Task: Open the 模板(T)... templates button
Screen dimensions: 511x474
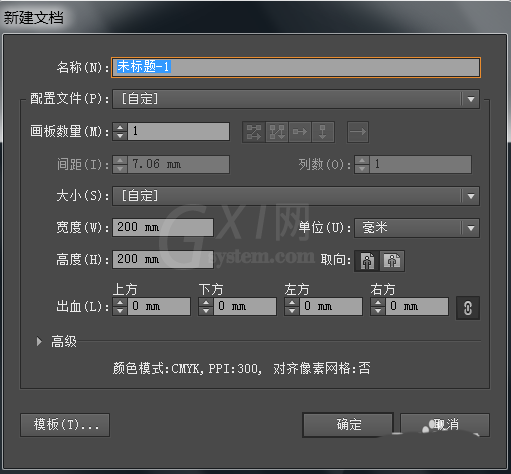Action: pyautogui.click(x=65, y=425)
